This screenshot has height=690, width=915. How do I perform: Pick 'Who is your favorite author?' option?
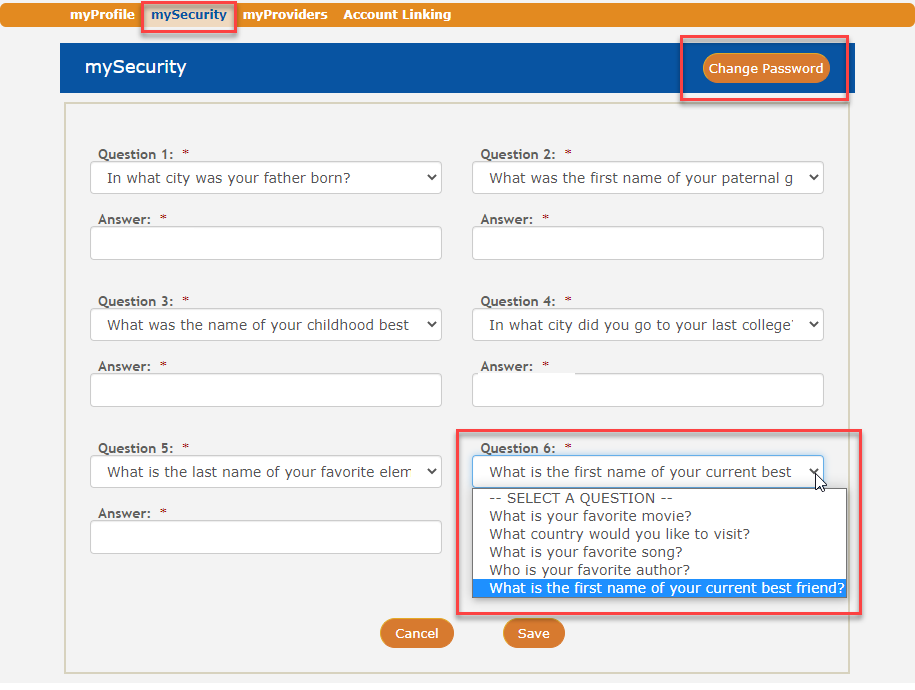589,570
